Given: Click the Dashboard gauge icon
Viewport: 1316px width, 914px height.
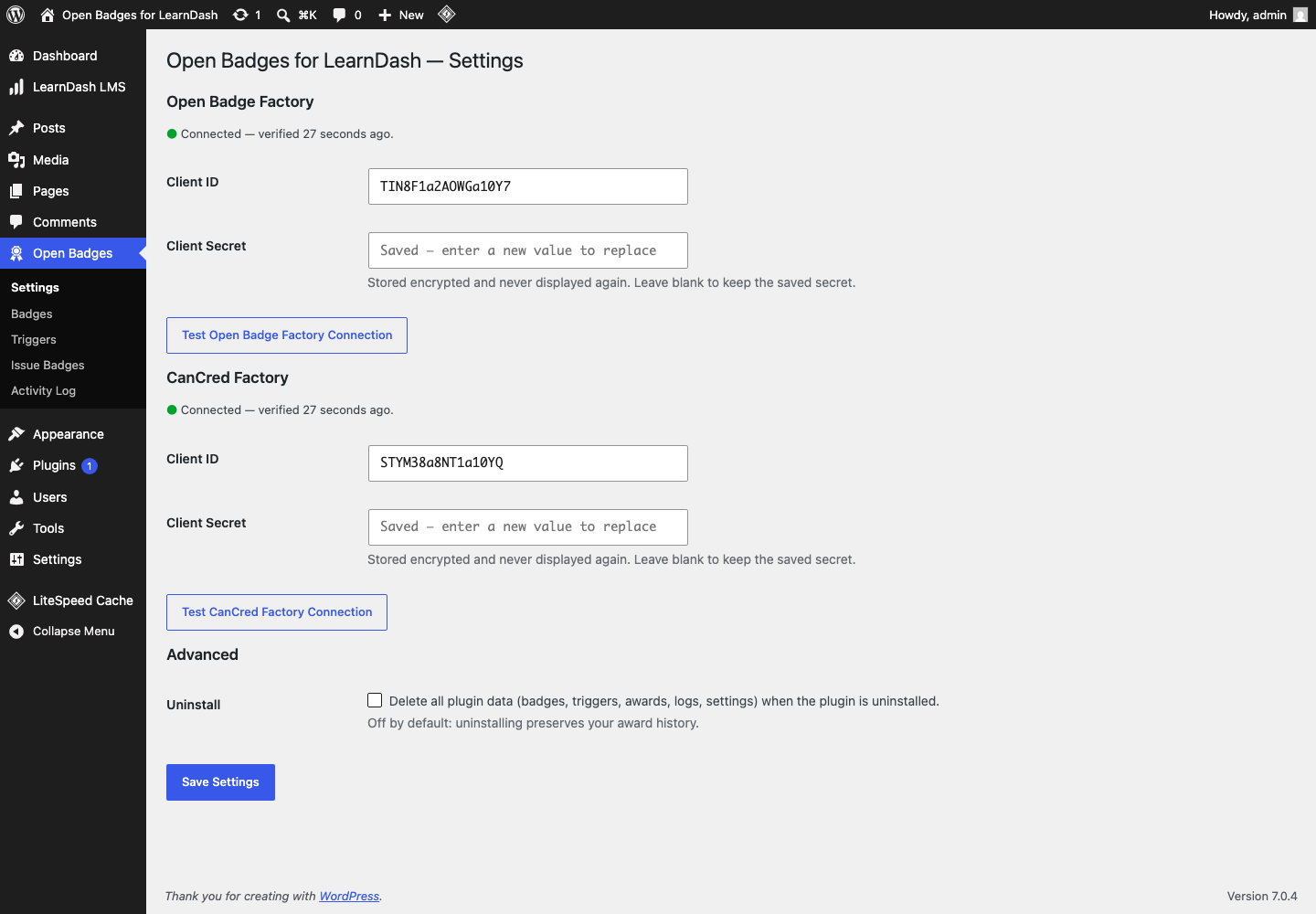Looking at the screenshot, I should (16, 56).
